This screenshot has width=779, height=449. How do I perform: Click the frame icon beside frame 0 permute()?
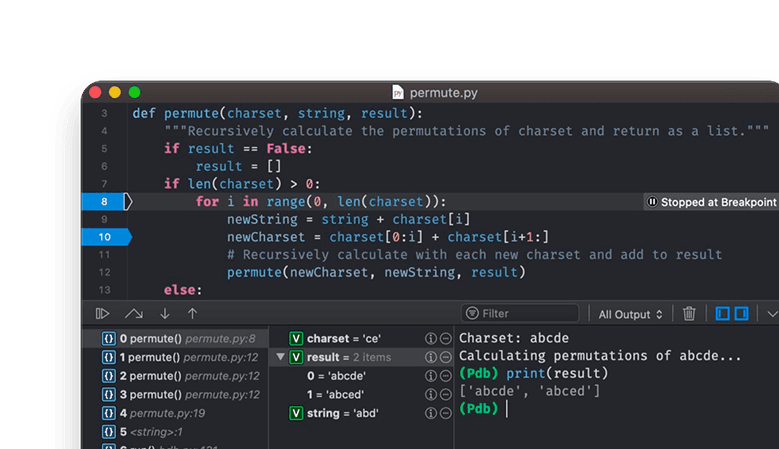109,339
